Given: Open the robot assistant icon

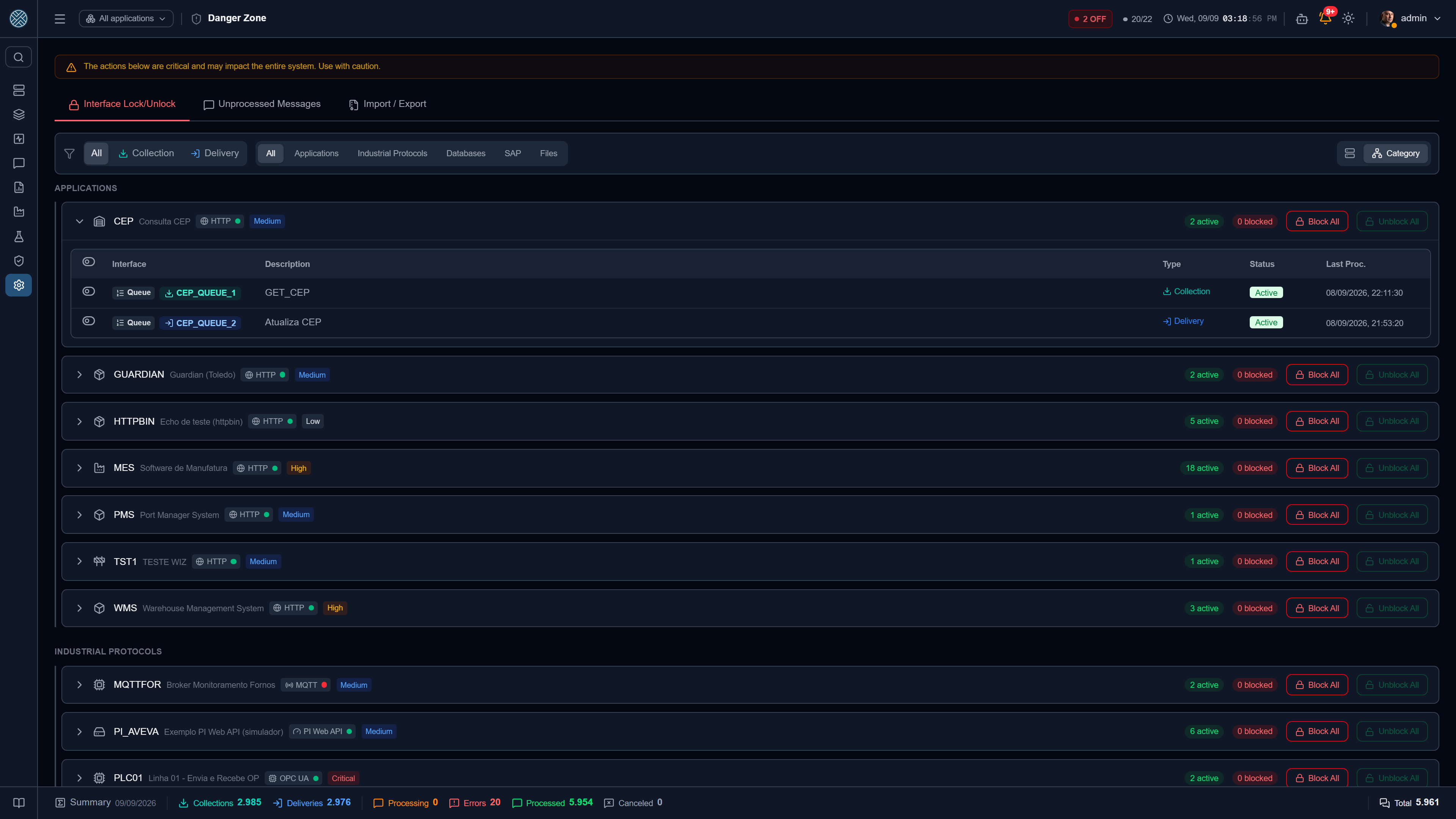Looking at the screenshot, I should tap(1302, 19).
